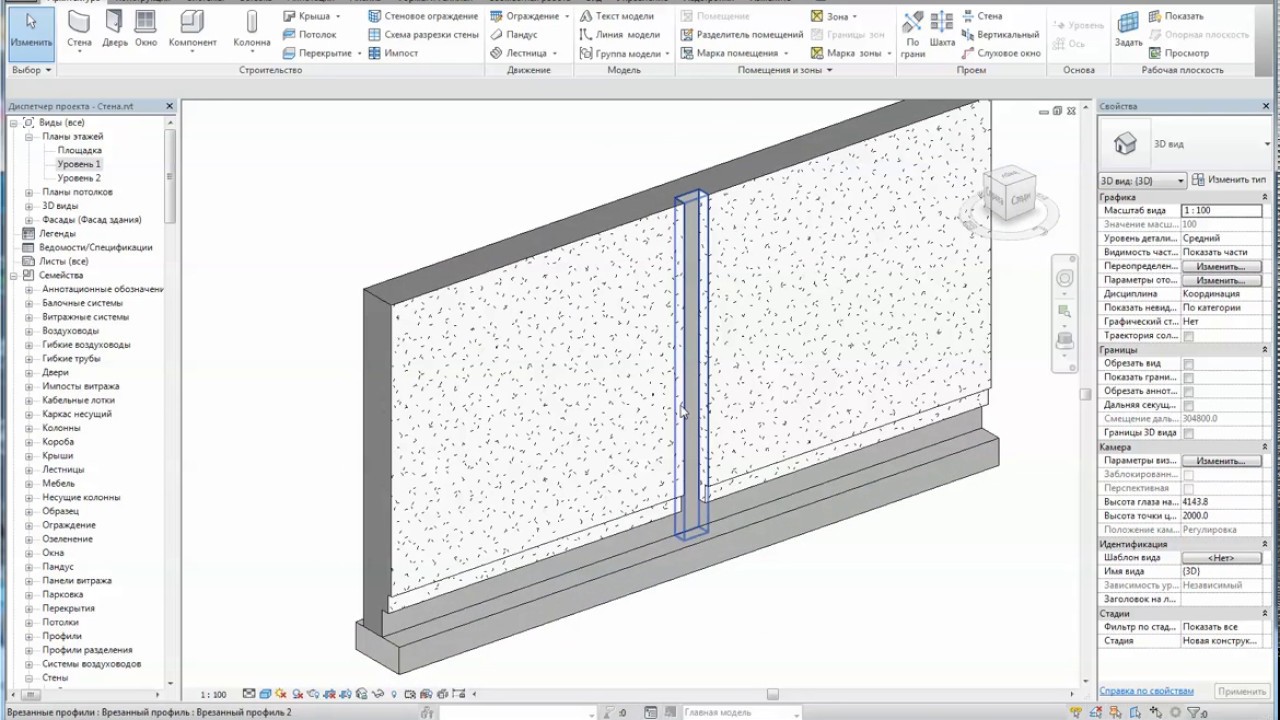Viewport: 1280px width, 720px height.
Task: Select the Импост (Mullion) tool
Action: click(x=393, y=53)
